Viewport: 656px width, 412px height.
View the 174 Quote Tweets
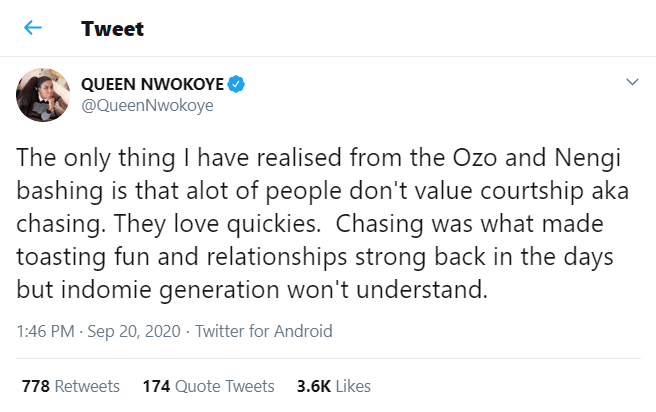click(x=208, y=385)
